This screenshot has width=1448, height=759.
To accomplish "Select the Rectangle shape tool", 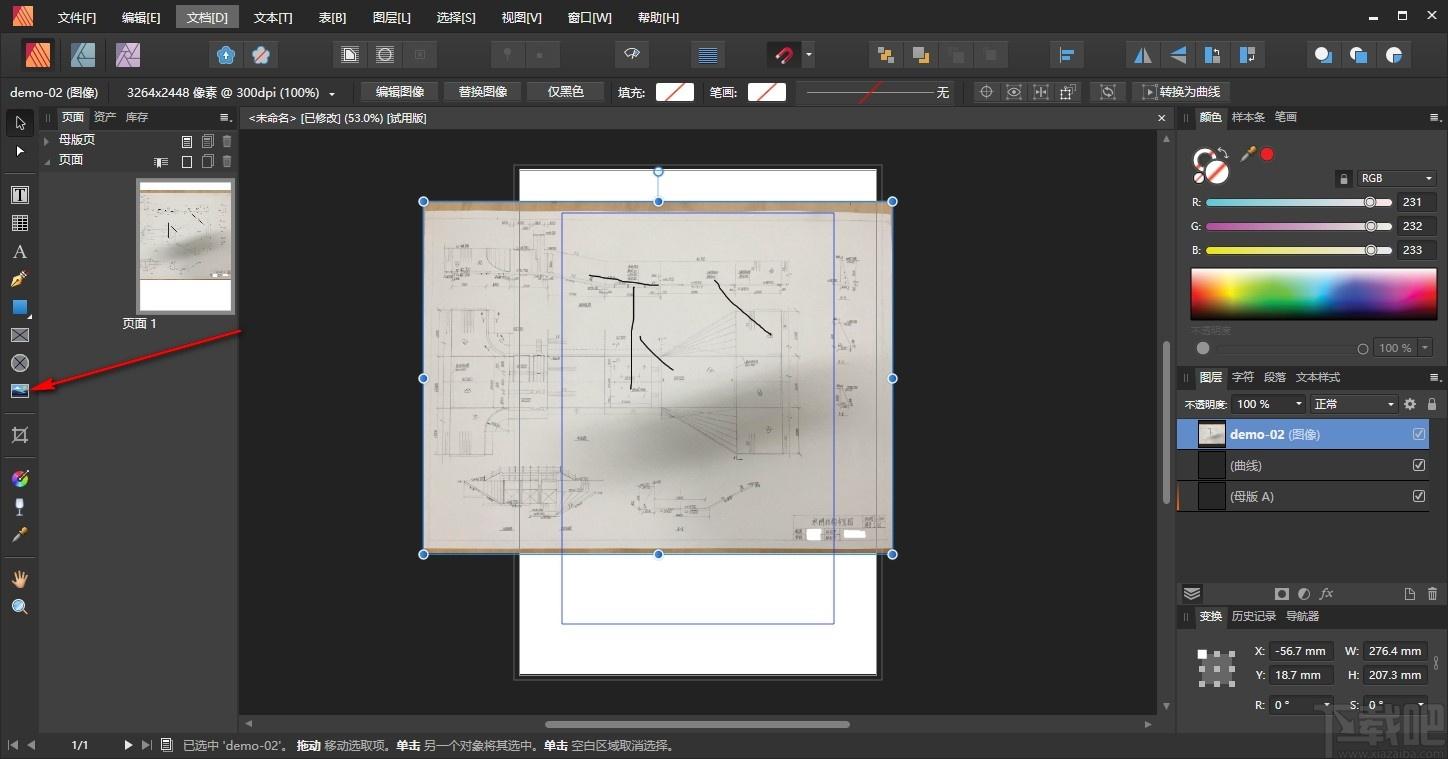I will point(19,307).
